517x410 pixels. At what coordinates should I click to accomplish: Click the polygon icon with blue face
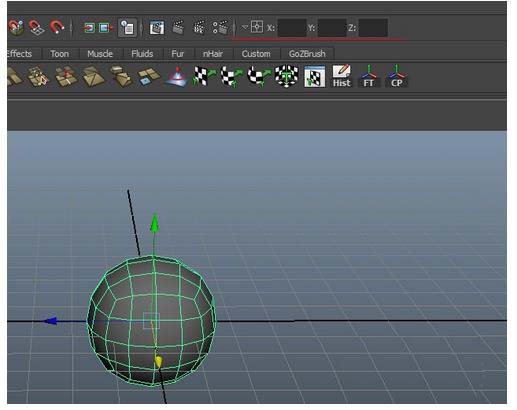148,77
